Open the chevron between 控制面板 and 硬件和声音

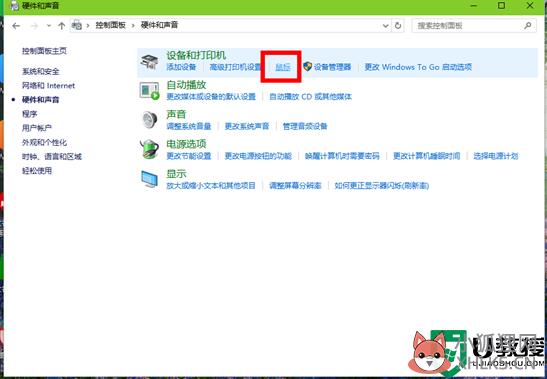coord(133,25)
